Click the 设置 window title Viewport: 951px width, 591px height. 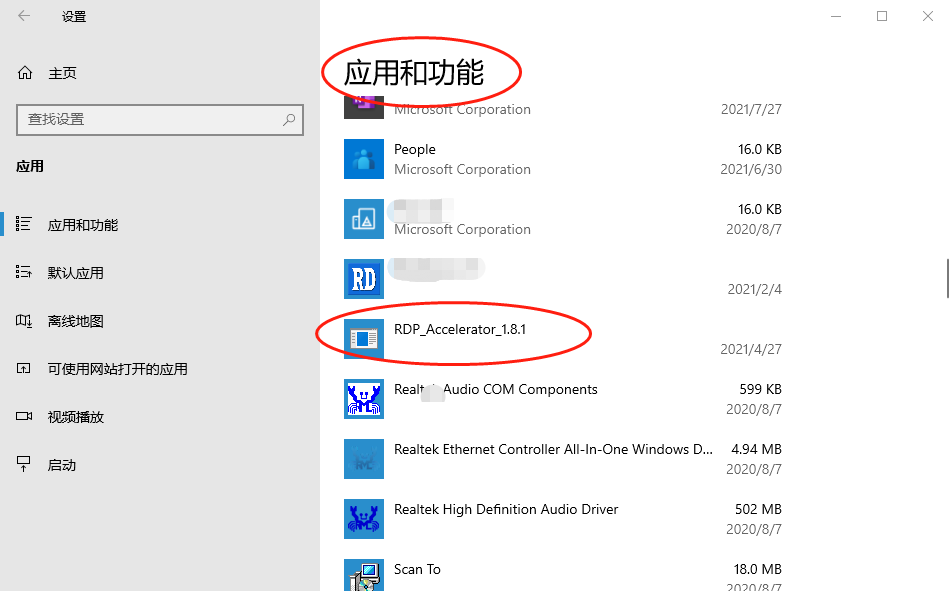click(x=74, y=17)
